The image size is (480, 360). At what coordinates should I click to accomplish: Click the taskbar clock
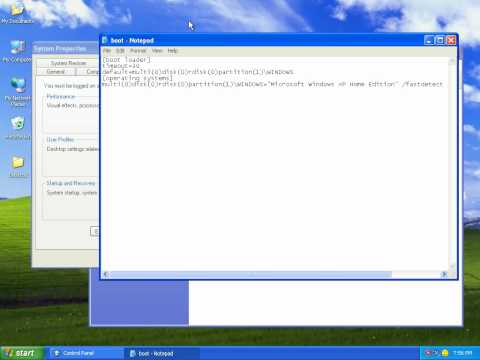(462, 353)
